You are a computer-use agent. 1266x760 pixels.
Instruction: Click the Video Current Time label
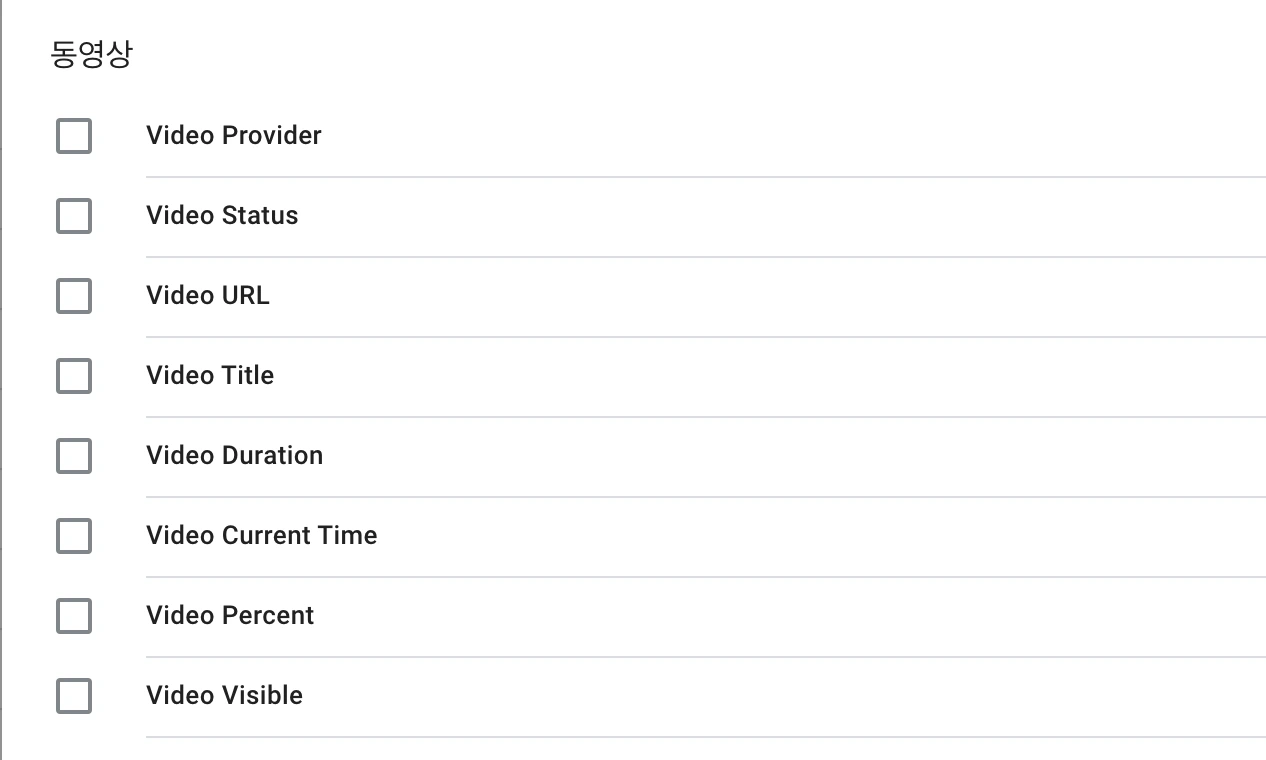(x=261, y=536)
